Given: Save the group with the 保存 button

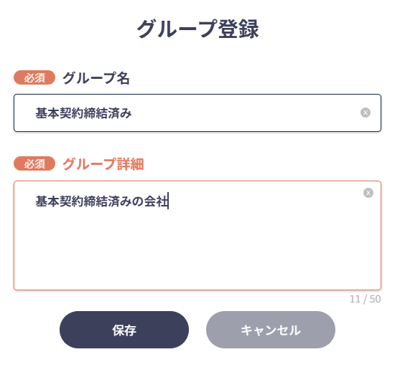Looking at the screenshot, I should (124, 330).
